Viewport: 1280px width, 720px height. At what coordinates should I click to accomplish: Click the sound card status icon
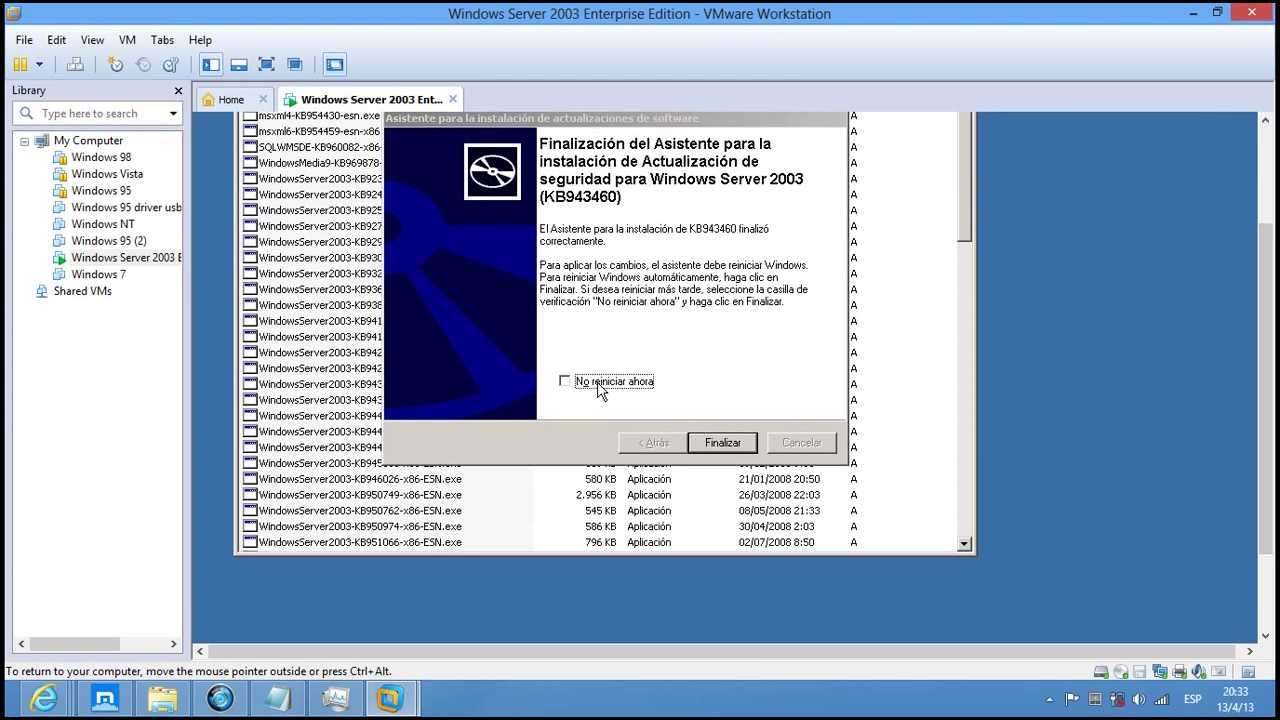coord(1199,672)
